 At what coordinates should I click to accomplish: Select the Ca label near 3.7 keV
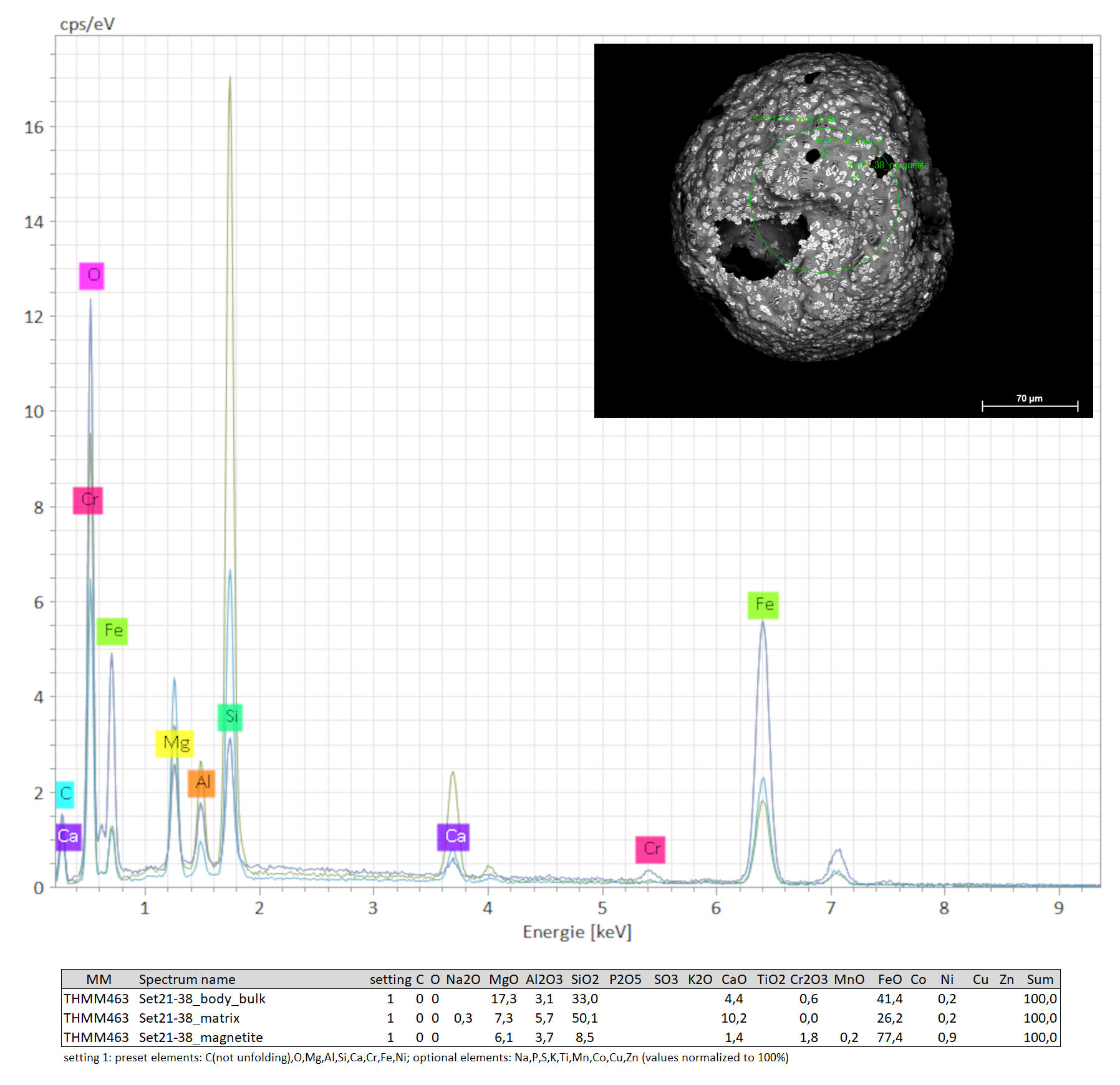[453, 837]
